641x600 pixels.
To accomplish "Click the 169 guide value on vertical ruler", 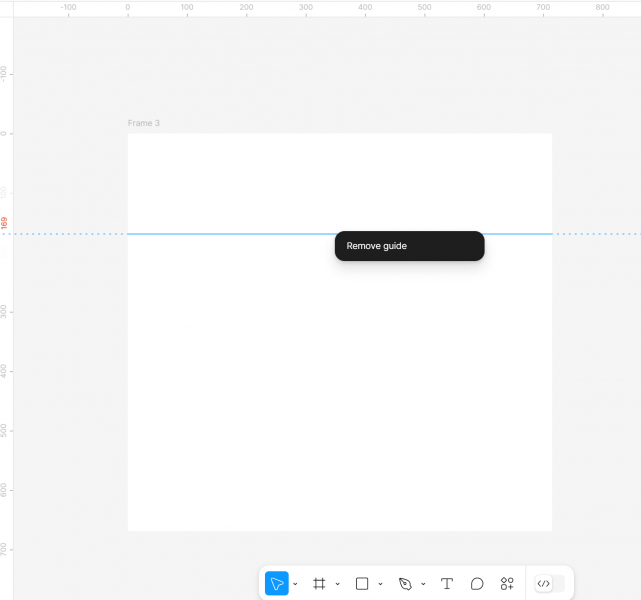I will 4,223.
